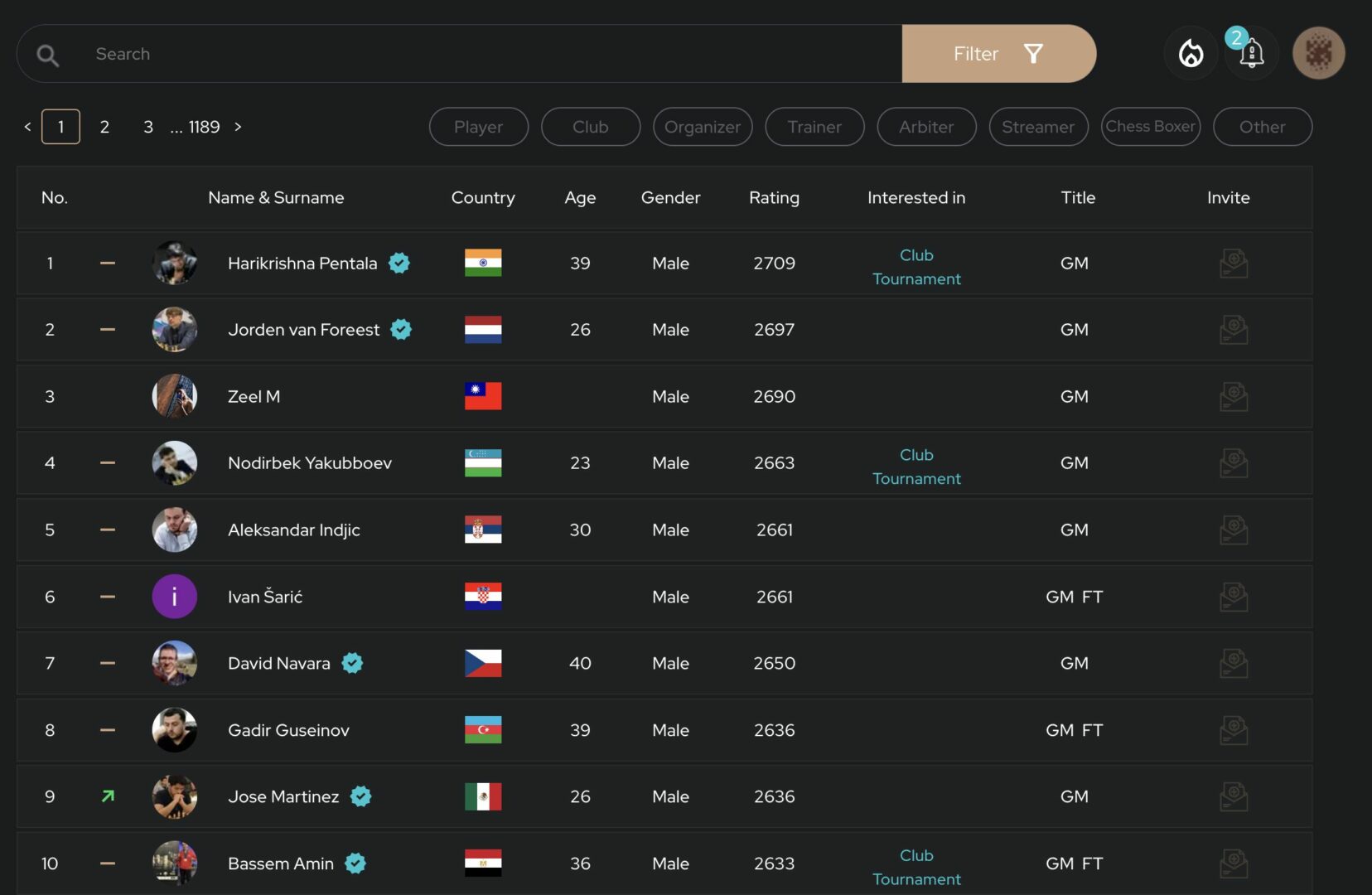
Task: Toggle the Player category filter
Action: pos(478,127)
